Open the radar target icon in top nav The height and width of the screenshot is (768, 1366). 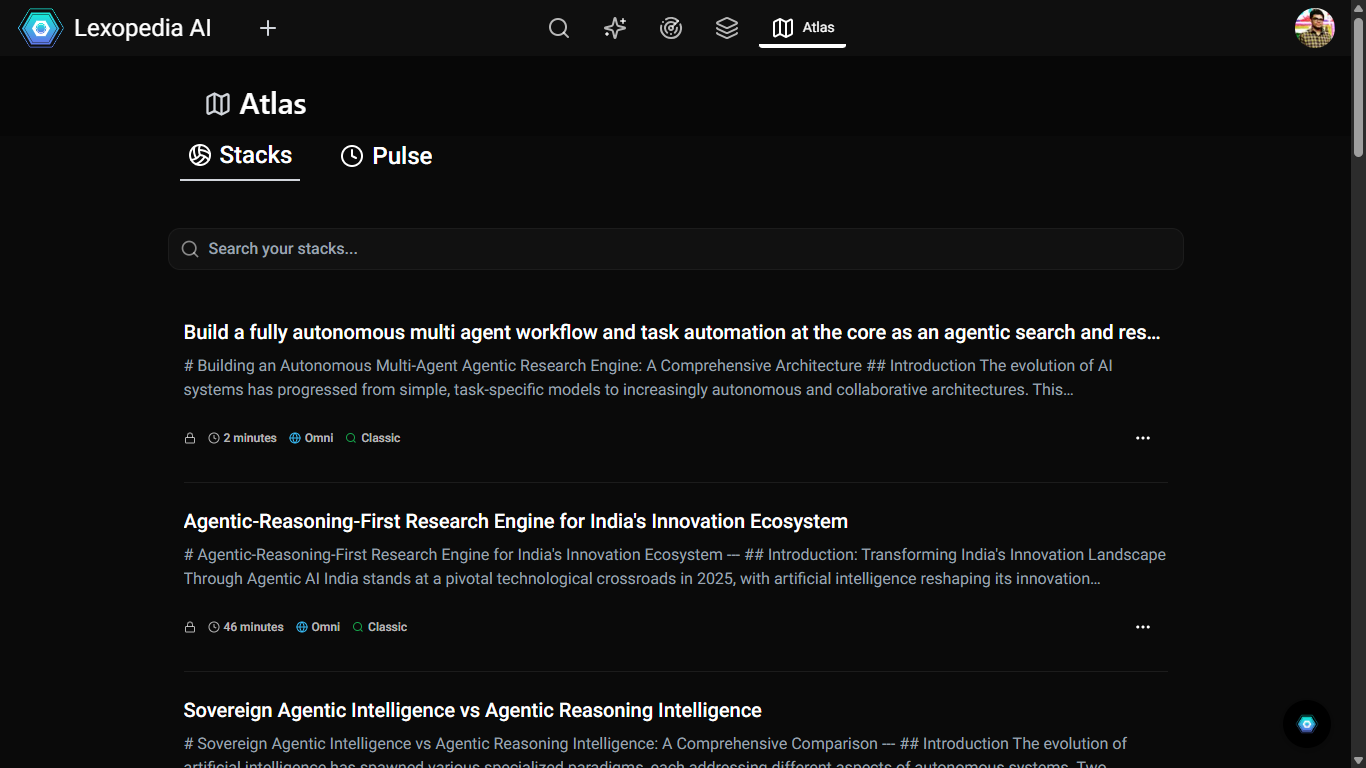coord(671,28)
